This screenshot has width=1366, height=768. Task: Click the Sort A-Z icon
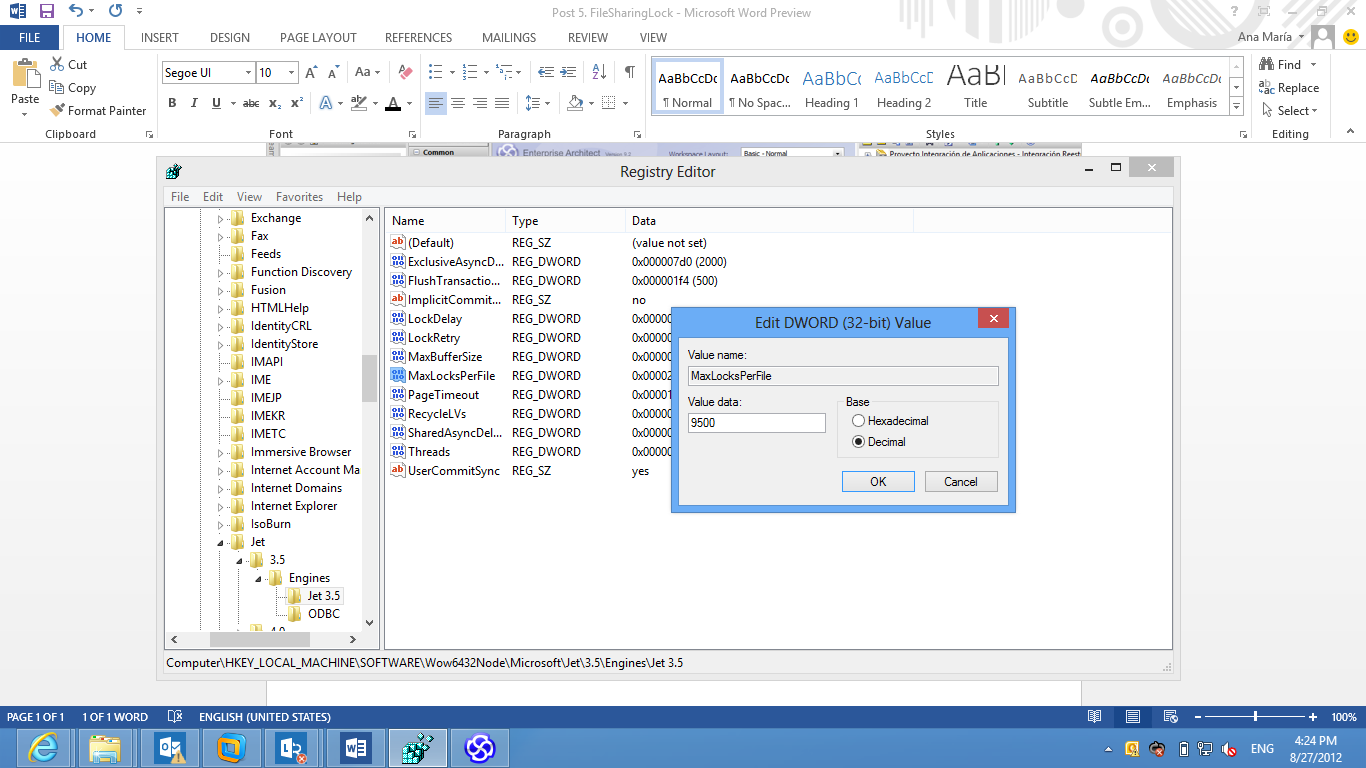(x=599, y=72)
